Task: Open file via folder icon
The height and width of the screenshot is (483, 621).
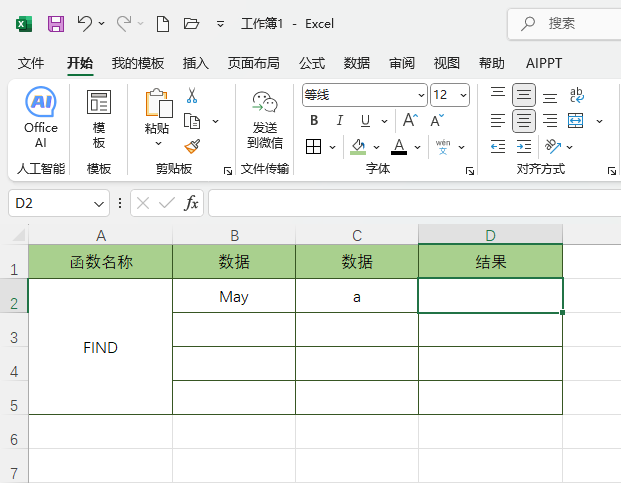Action: coord(191,24)
